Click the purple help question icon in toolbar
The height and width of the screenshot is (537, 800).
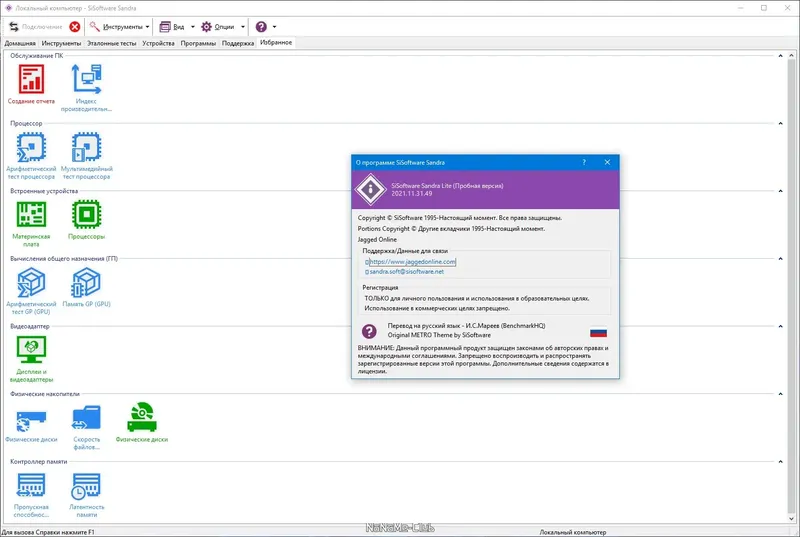tap(261, 27)
